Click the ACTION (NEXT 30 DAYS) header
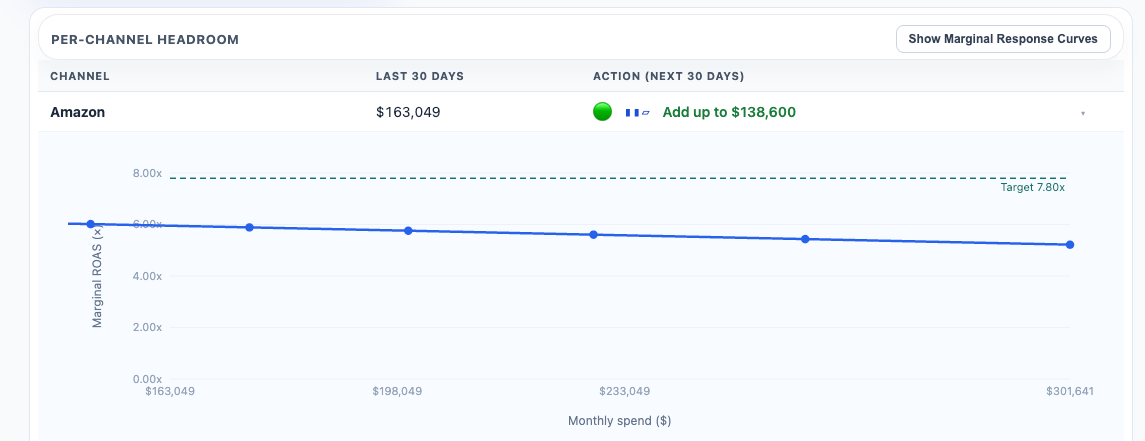Viewport: 1145px width, 441px height. 669,76
